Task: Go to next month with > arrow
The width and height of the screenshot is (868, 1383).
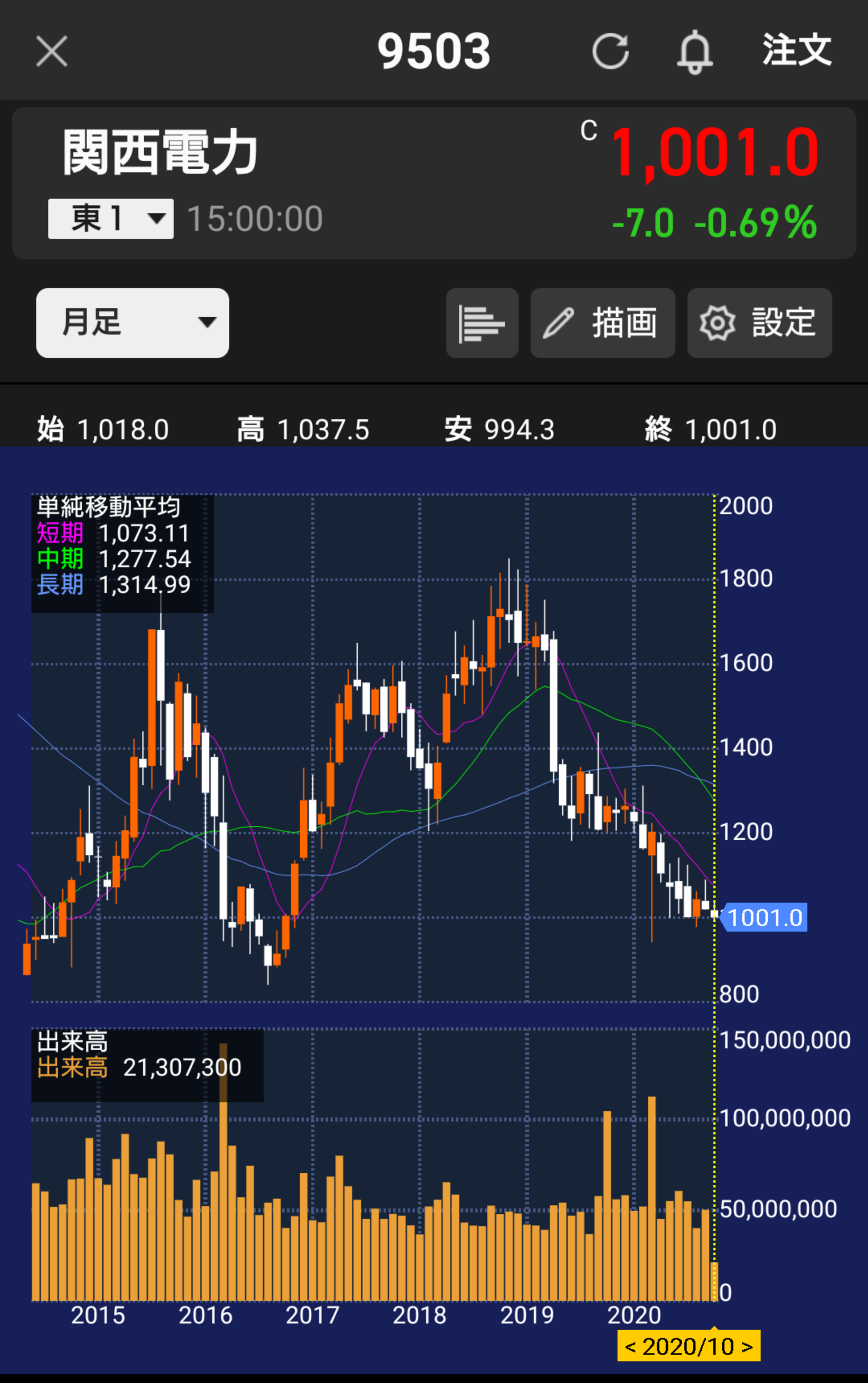Action: pos(747,1347)
